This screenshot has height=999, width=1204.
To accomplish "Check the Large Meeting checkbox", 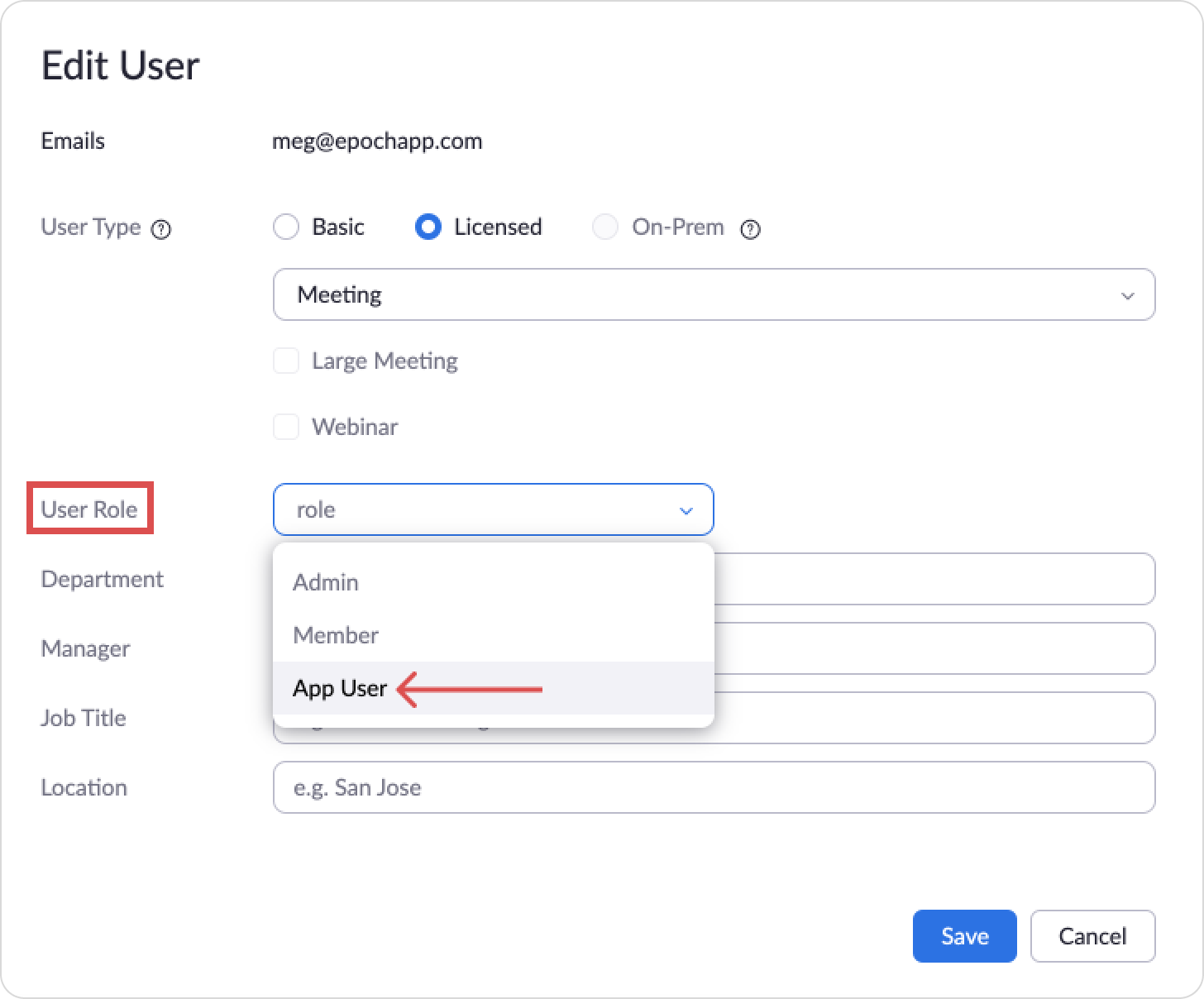I will click(286, 361).
